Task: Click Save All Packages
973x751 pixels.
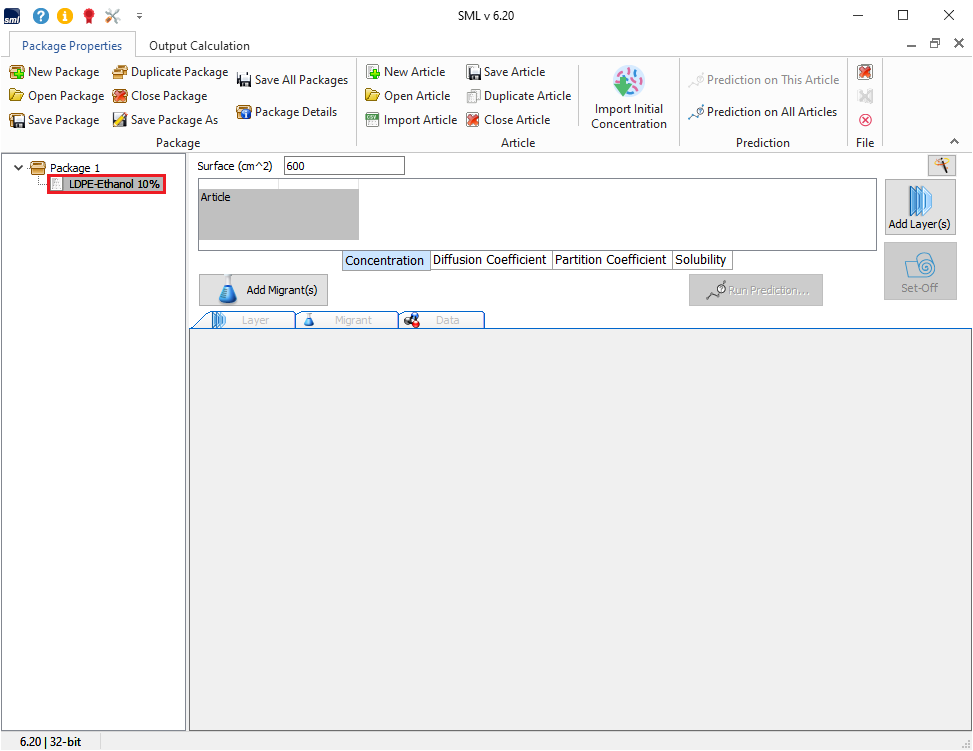Action: click(x=292, y=80)
